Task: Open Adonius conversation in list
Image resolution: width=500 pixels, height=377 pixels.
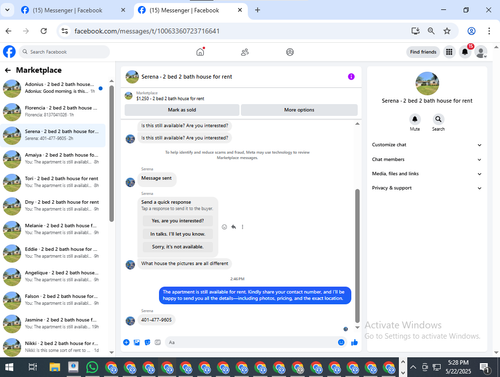Action: coord(53,88)
